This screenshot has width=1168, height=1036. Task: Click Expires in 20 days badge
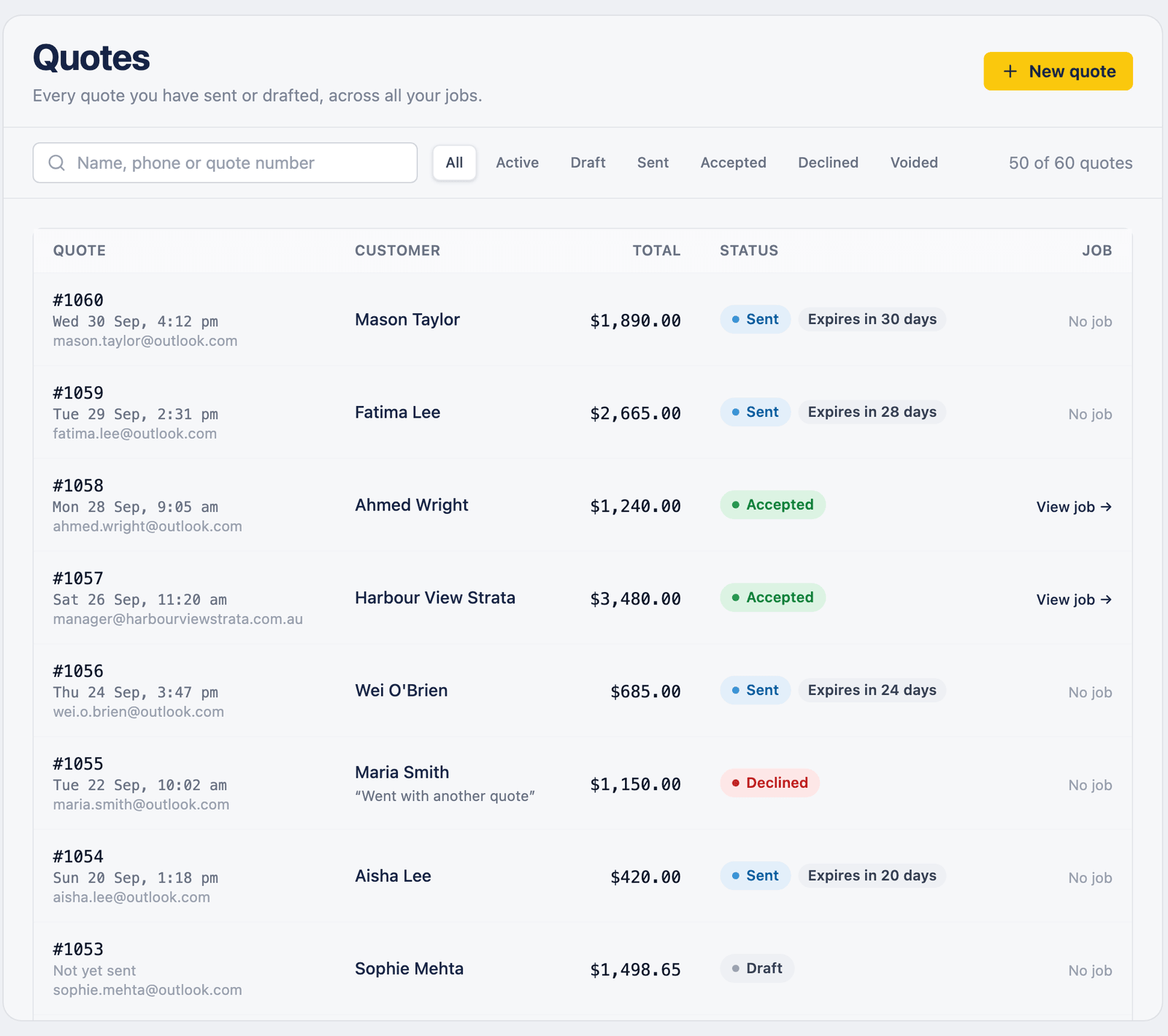click(872, 875)
